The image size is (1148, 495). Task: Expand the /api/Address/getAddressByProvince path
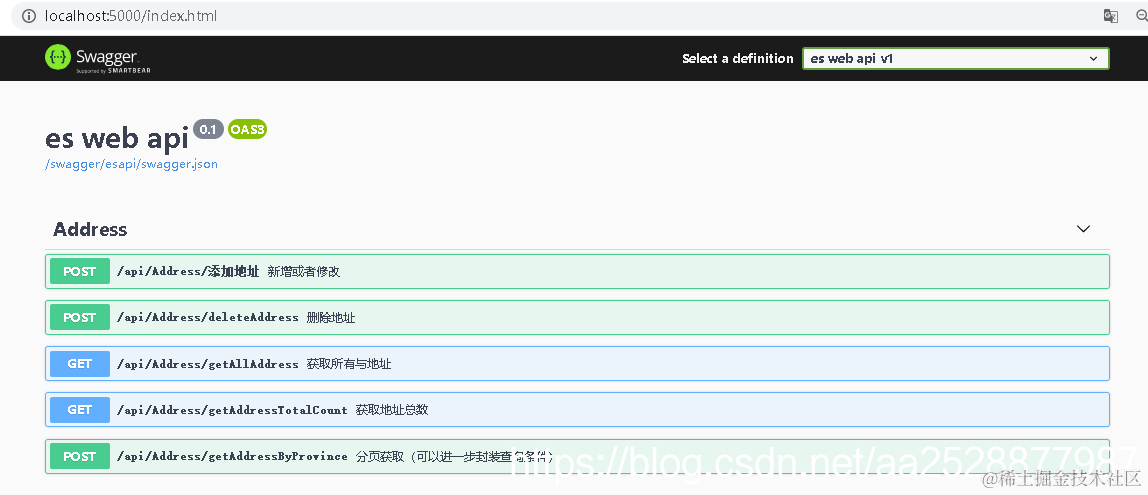tap(232, 456)
